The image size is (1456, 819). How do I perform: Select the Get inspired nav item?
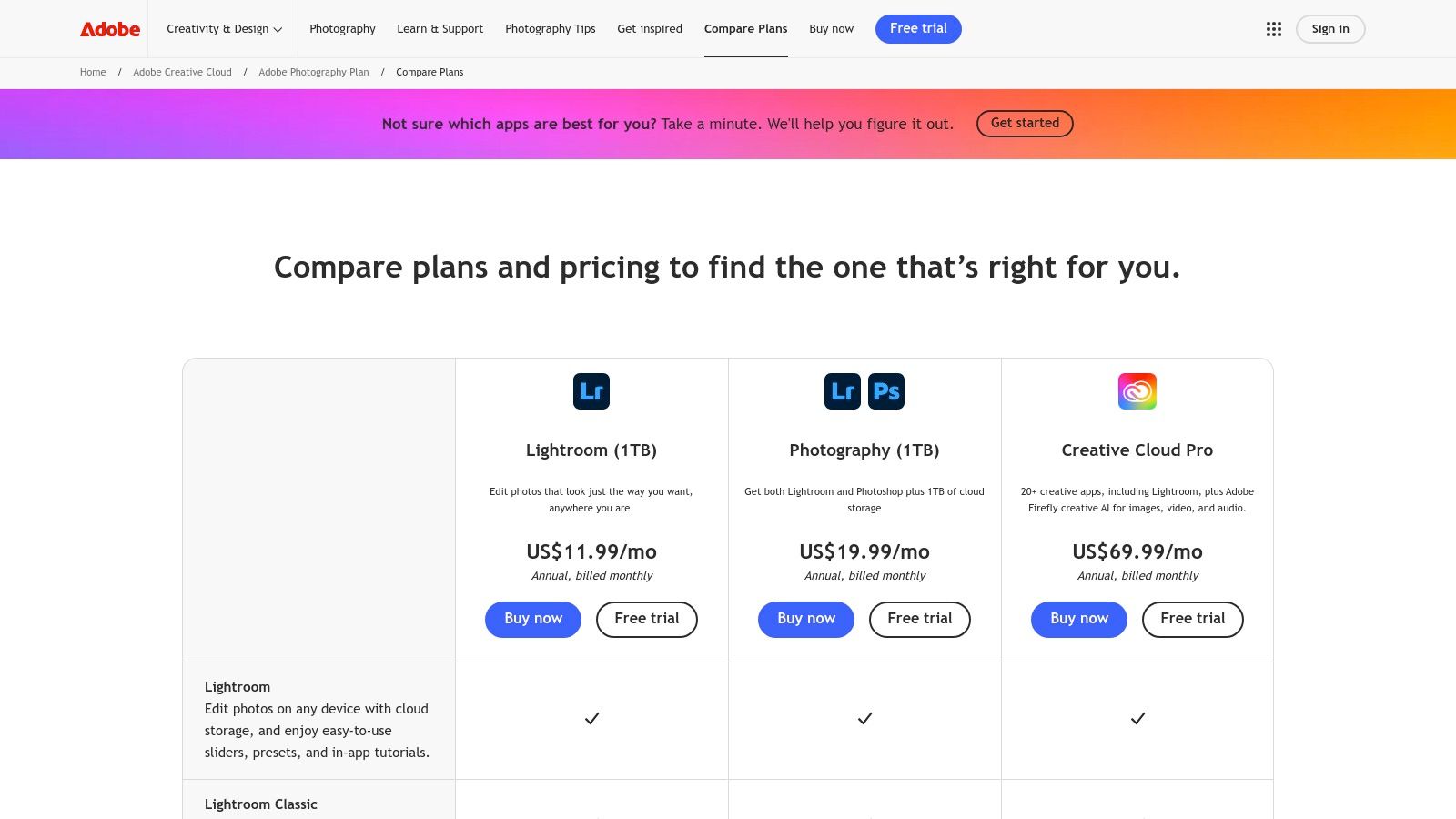click(x=650, y=29)
